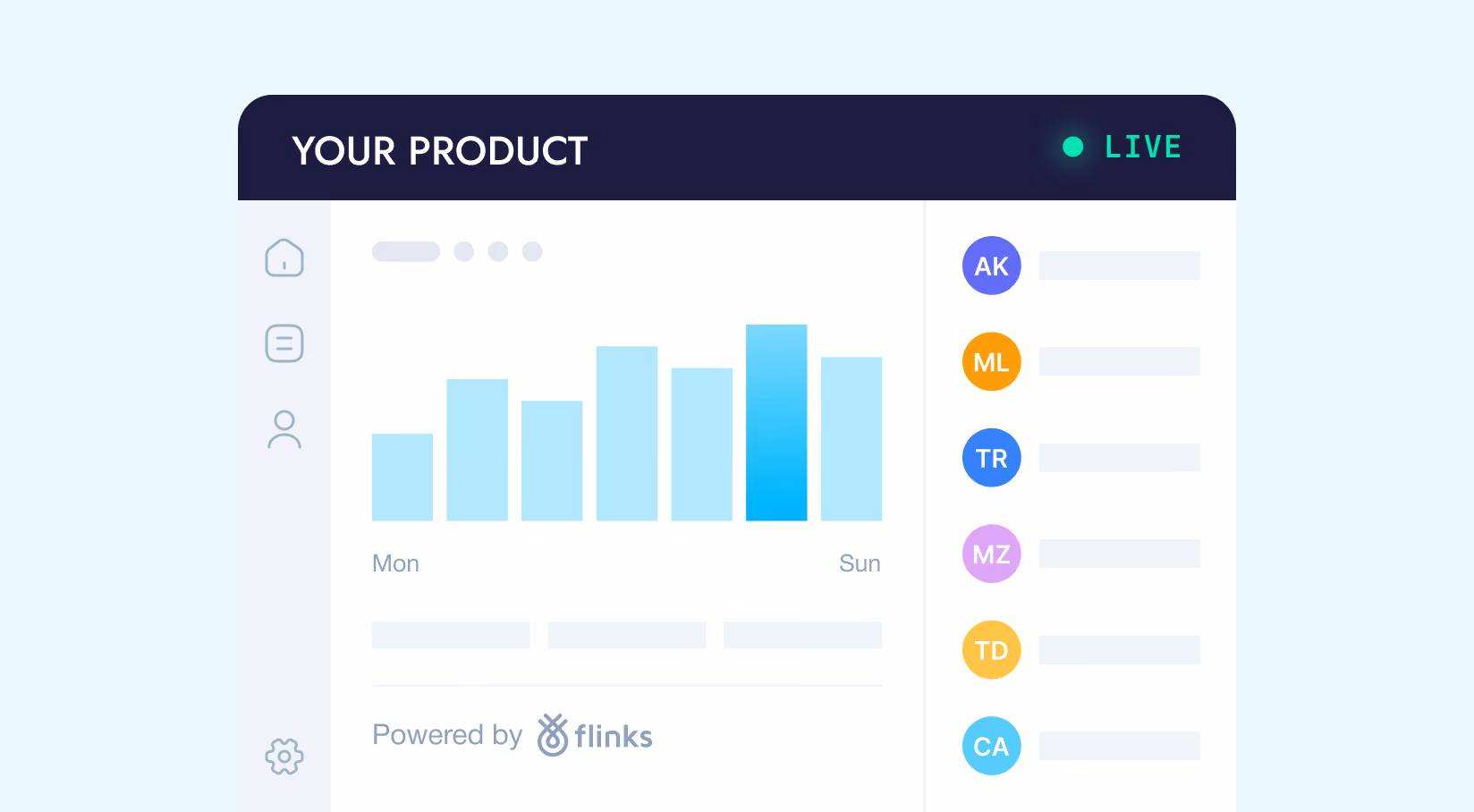
Task: Click the Mon axis label
Action: tap(395, 563)
